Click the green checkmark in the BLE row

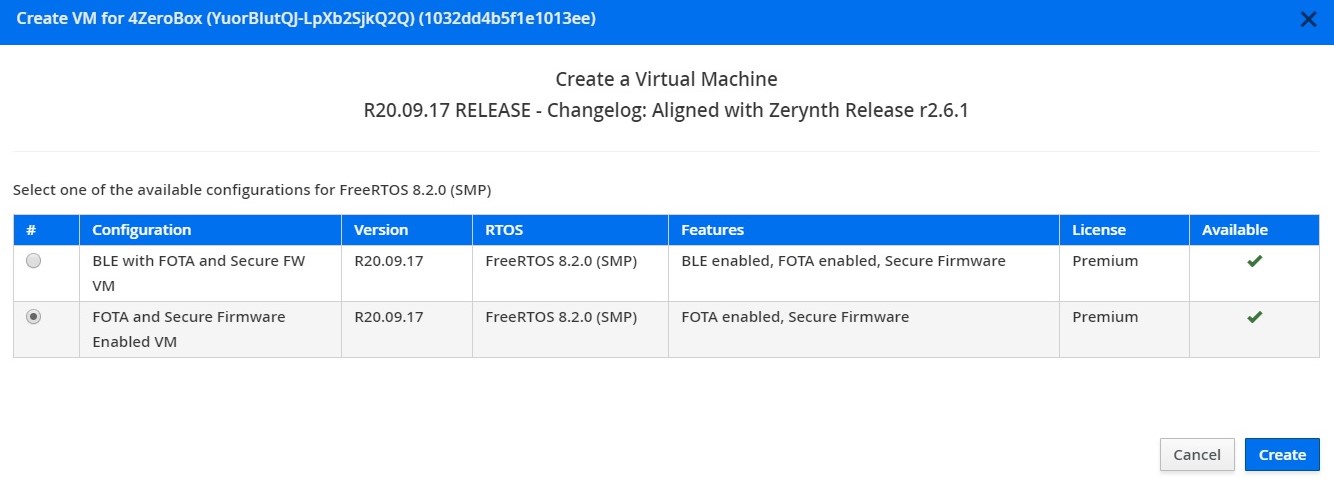pyautogui.click(x=1254, y=261)
